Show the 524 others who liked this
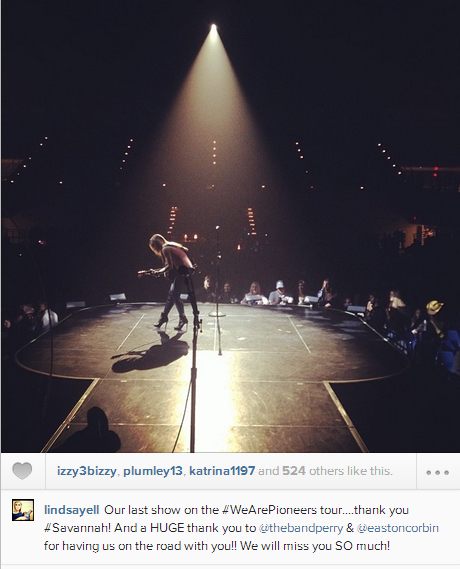This screenshot has height=569, width=460. [x=294, y=471]
